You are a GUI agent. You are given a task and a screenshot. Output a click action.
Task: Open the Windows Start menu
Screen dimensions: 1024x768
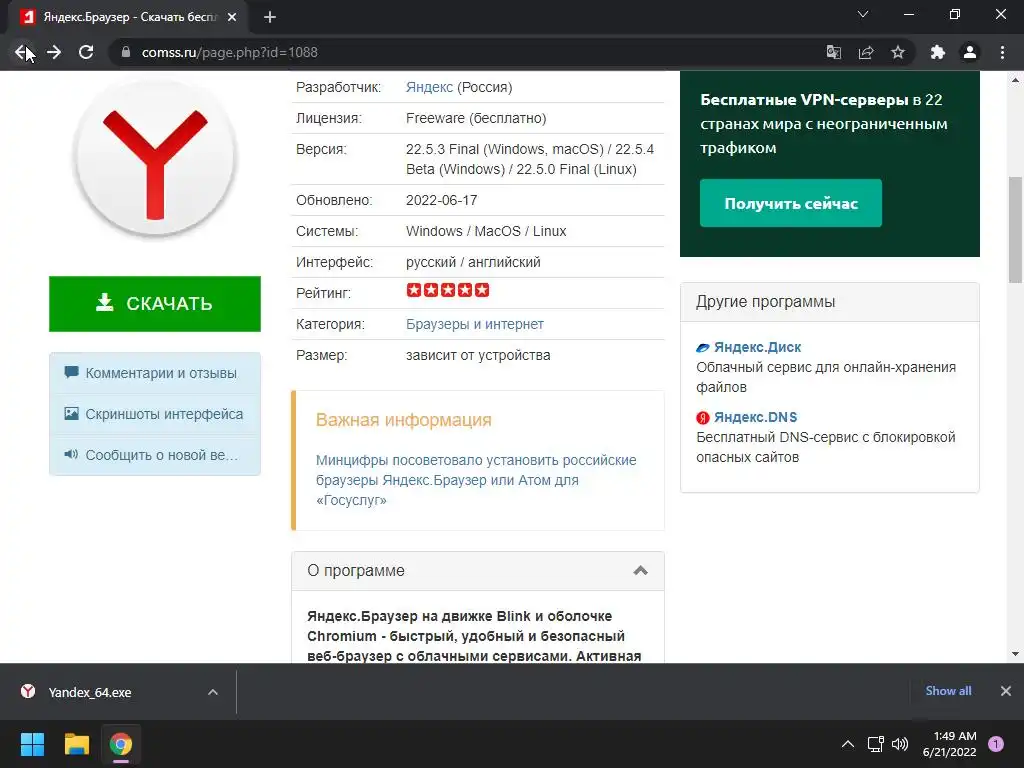[32, 744]
